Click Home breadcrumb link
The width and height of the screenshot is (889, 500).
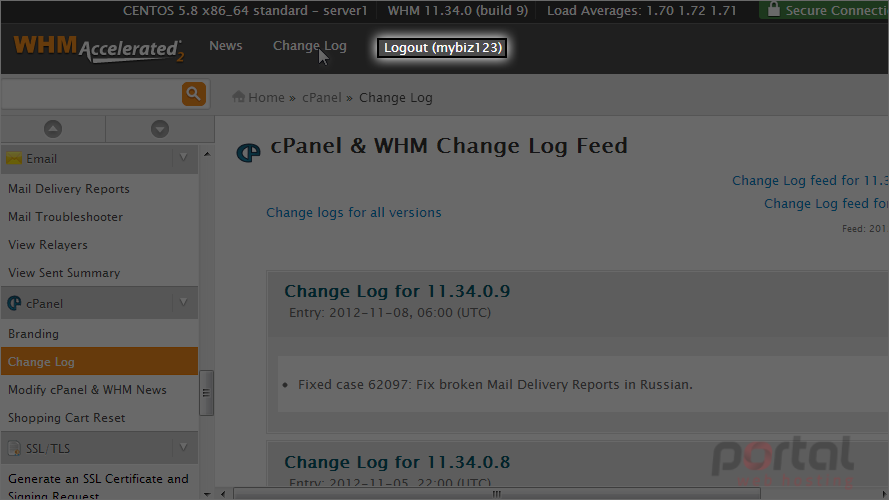point(266,98)
